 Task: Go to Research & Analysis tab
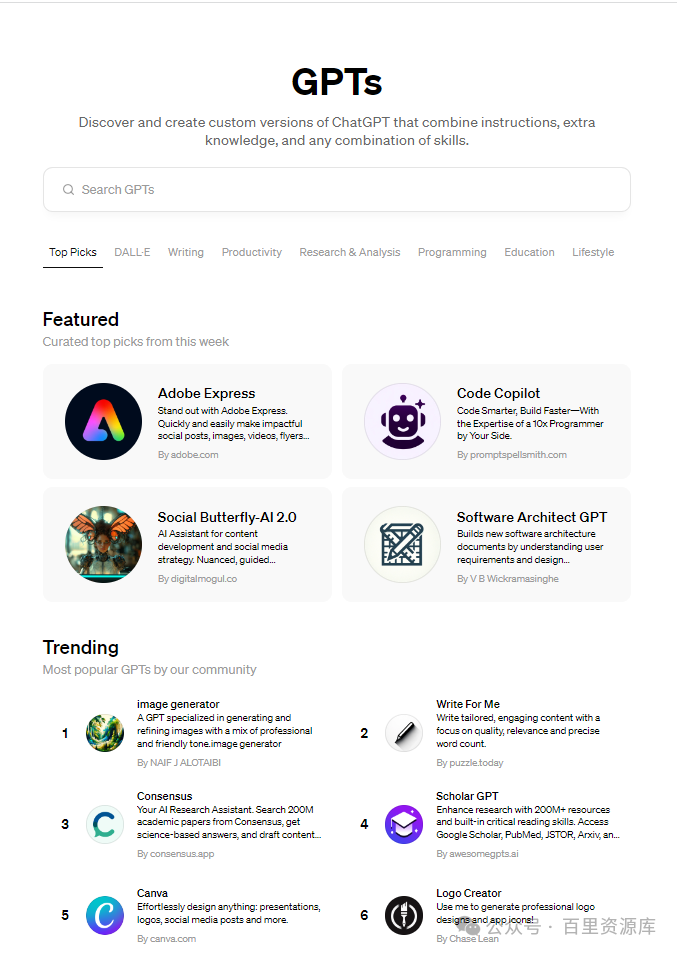[x=350, y=252]
